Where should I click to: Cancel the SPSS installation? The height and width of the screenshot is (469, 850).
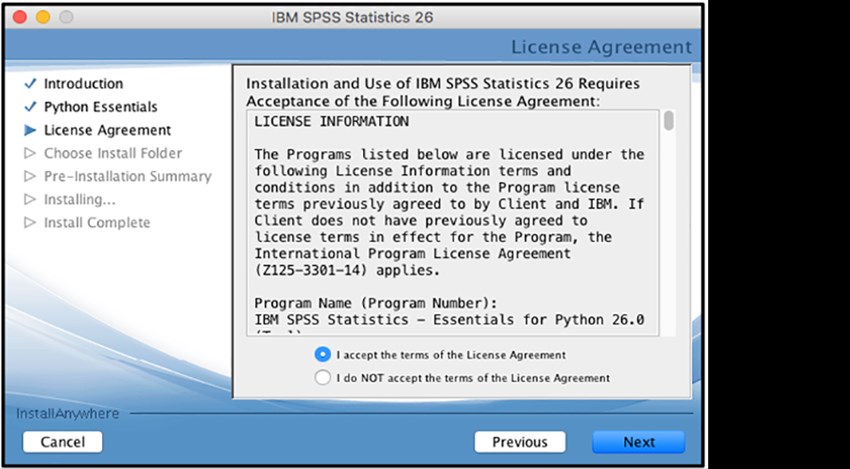pos(62,442)
